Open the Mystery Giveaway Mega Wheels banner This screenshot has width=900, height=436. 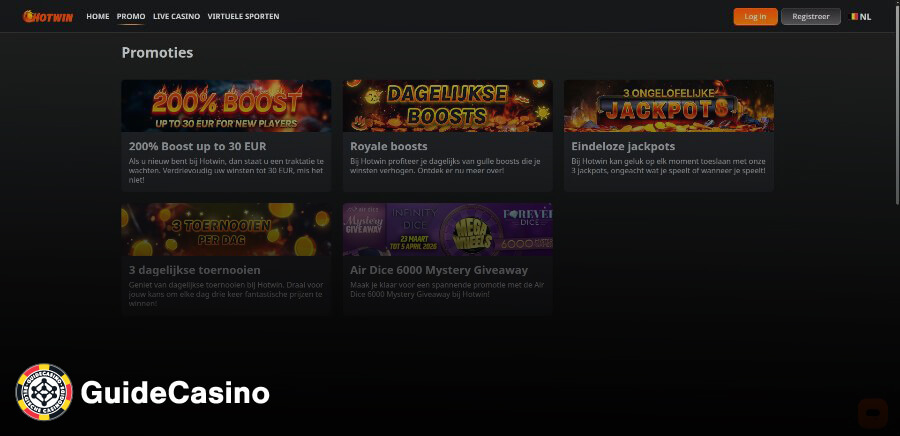(448, 229)
